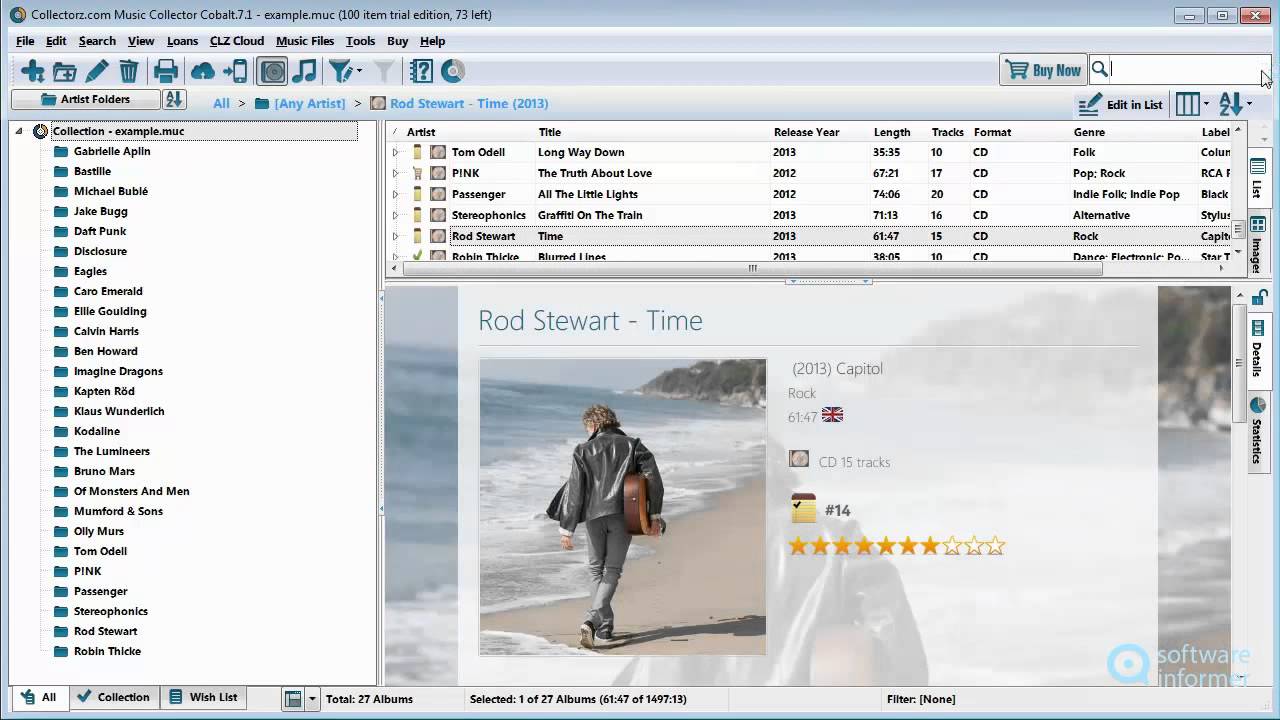Click the Buy Now button

(x=1043, y=70)
